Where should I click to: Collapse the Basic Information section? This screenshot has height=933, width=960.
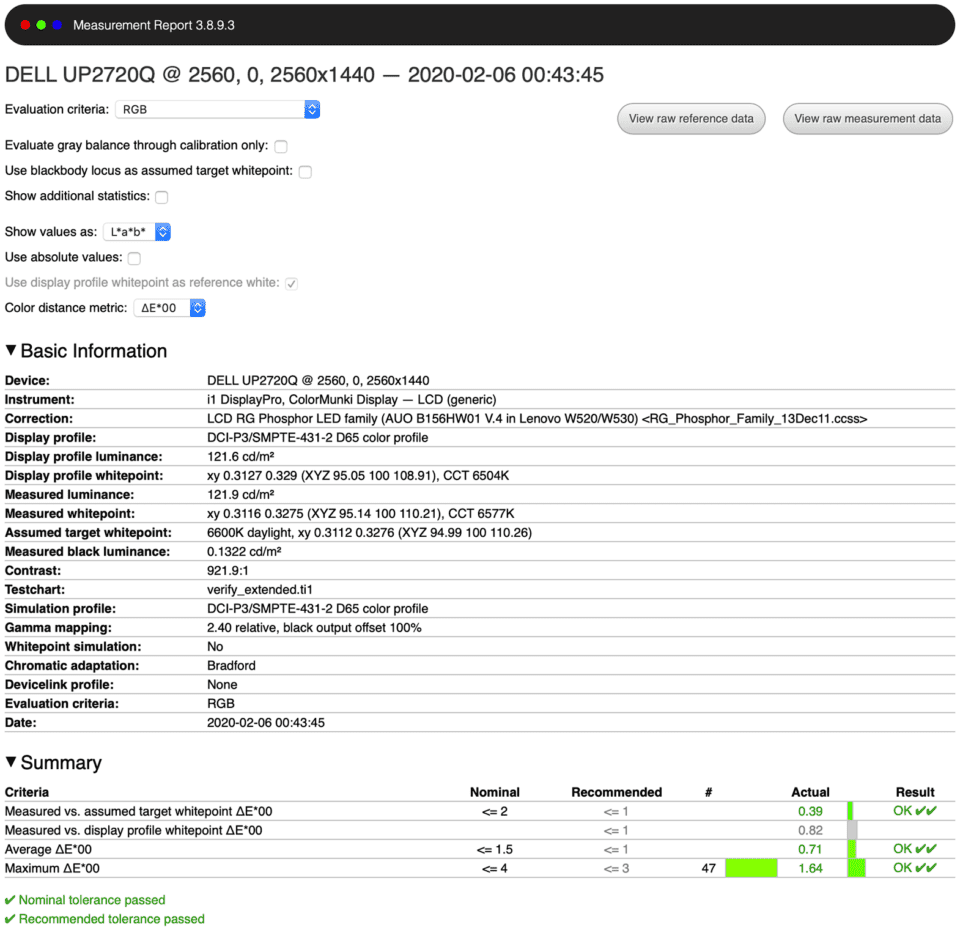[10, 350]
